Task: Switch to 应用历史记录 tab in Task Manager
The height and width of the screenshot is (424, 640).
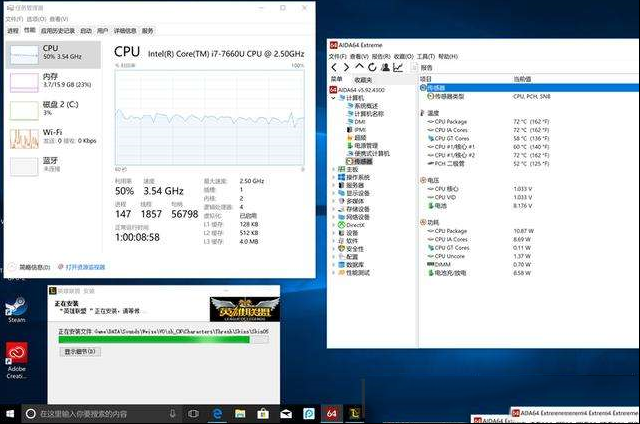Action: coord(58,31)
